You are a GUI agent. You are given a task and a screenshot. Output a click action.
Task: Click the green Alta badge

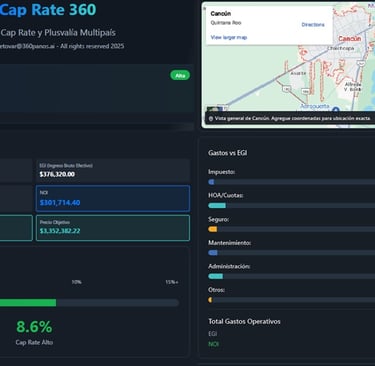point(180,75)
